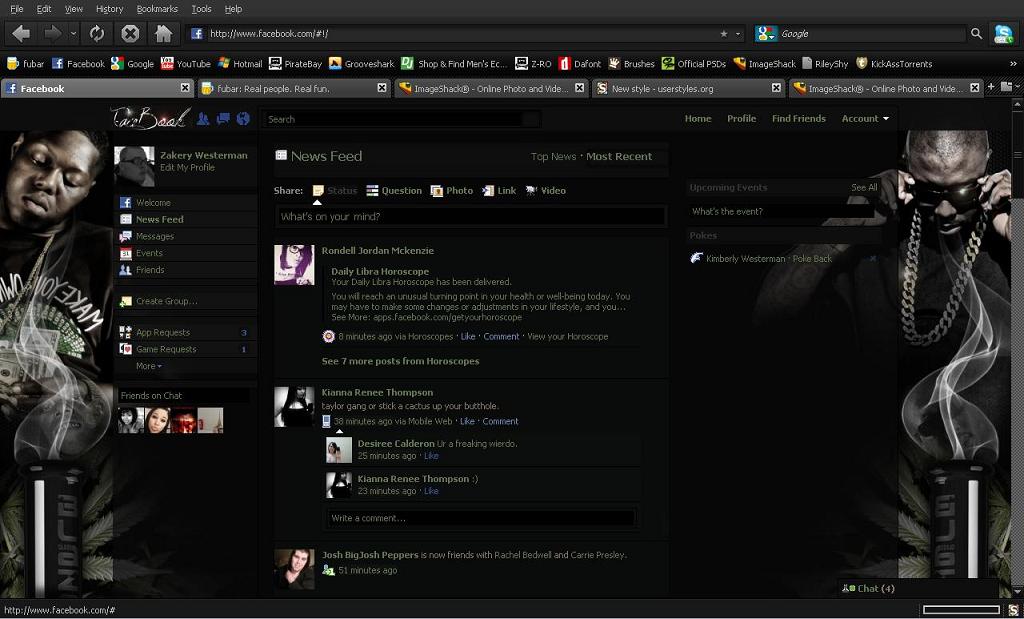The width and height of the screenshot is (1024, 619).
Task: Switch feed to Most Recent
Action: [619, 157]
